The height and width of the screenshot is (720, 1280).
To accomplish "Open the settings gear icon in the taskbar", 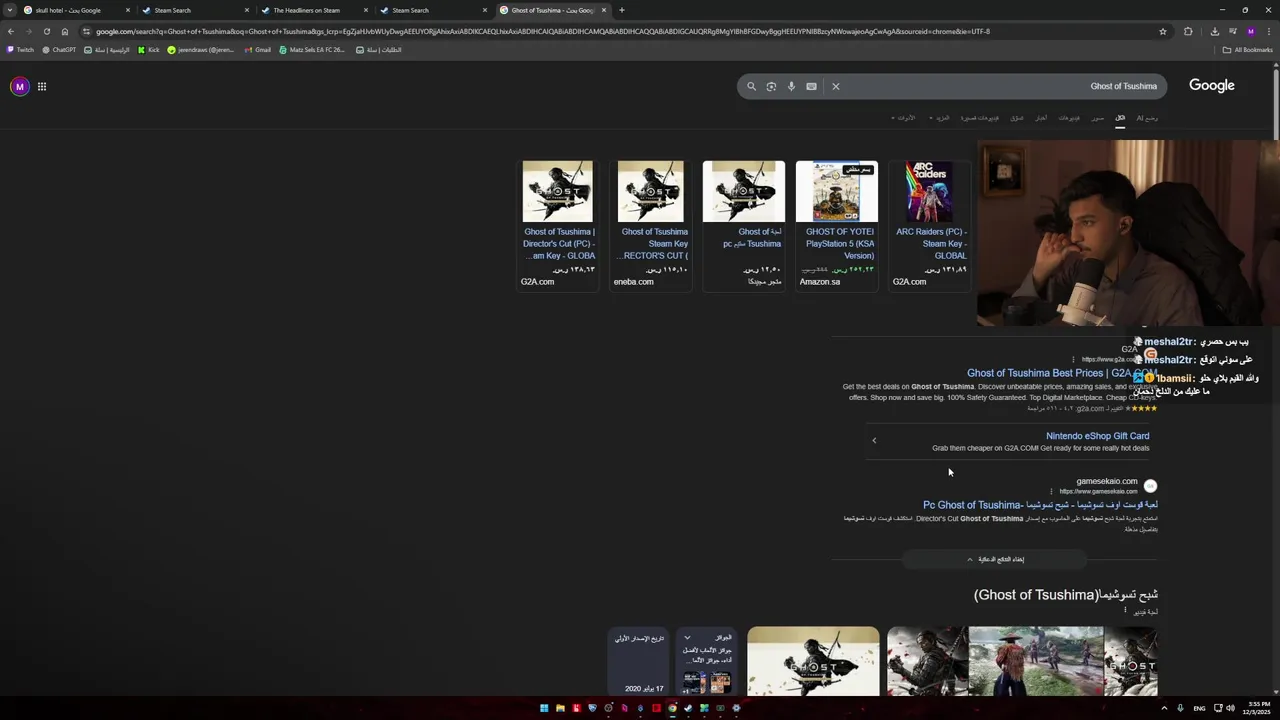I will [736, 708].
